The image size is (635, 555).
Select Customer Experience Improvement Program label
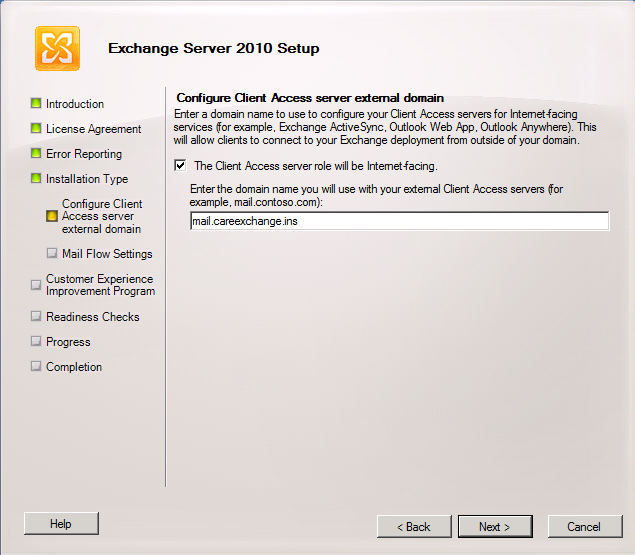[100, 285]
